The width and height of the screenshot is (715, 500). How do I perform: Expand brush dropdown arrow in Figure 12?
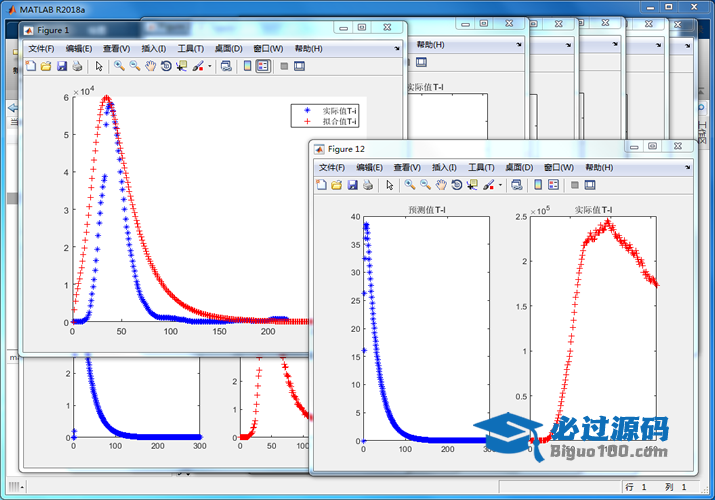[x=500, y=186]
